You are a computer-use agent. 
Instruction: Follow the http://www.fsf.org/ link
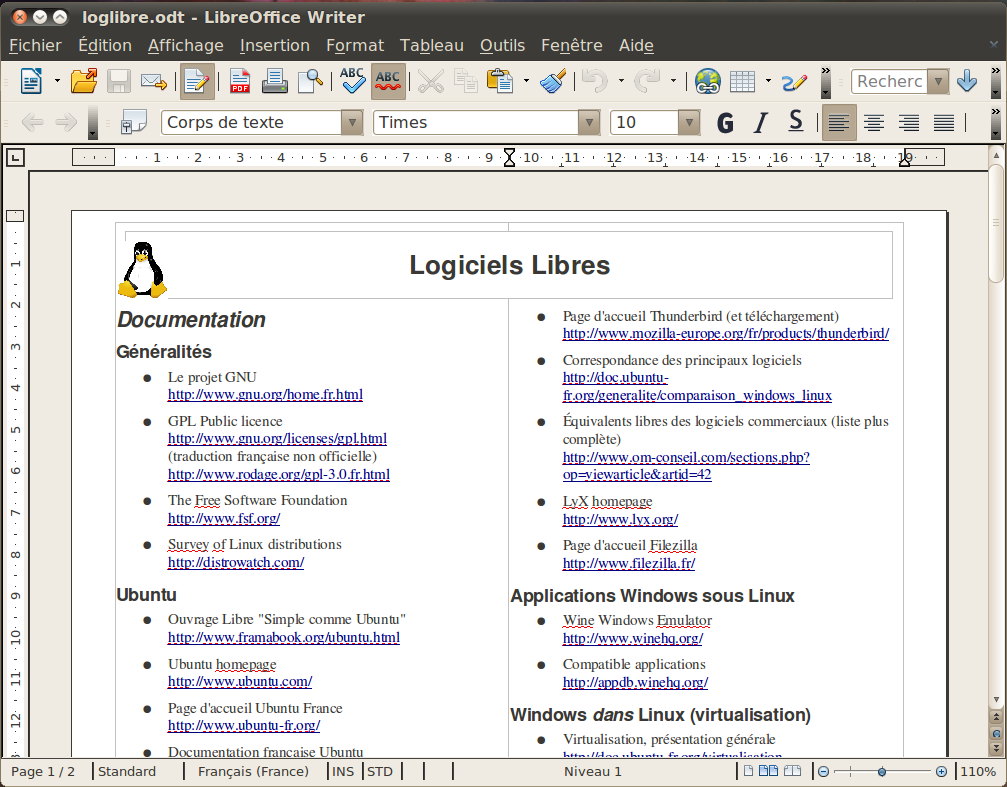click(223, 518)
